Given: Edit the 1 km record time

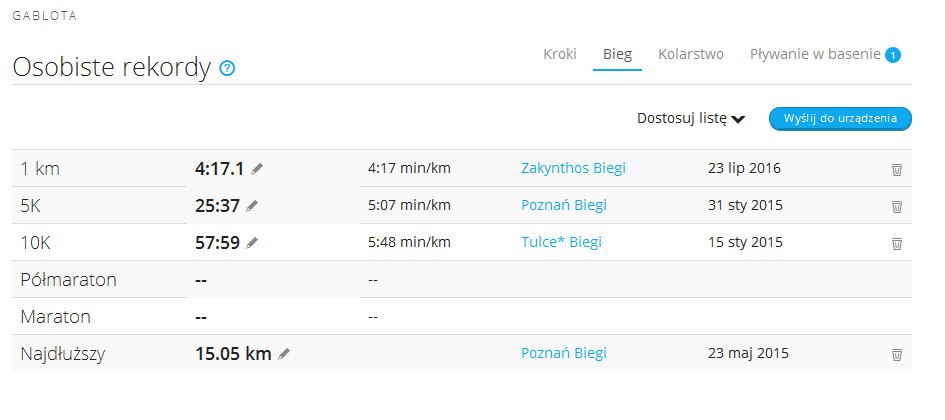Looking at the screenshot, I should 258,169.
